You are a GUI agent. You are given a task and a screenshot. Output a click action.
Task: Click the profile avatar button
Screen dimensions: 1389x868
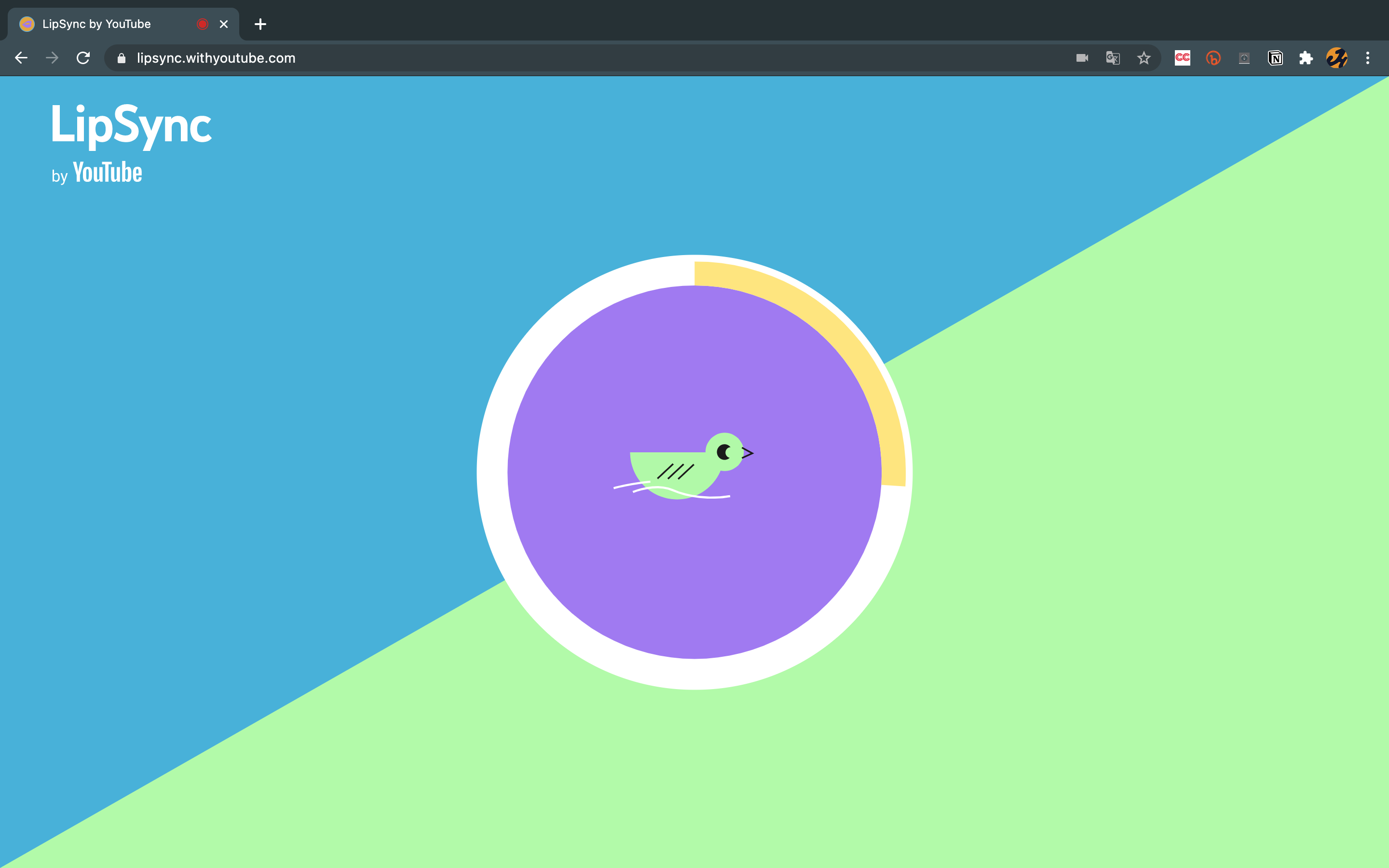pyautogui.click(x=1337, y=58)
